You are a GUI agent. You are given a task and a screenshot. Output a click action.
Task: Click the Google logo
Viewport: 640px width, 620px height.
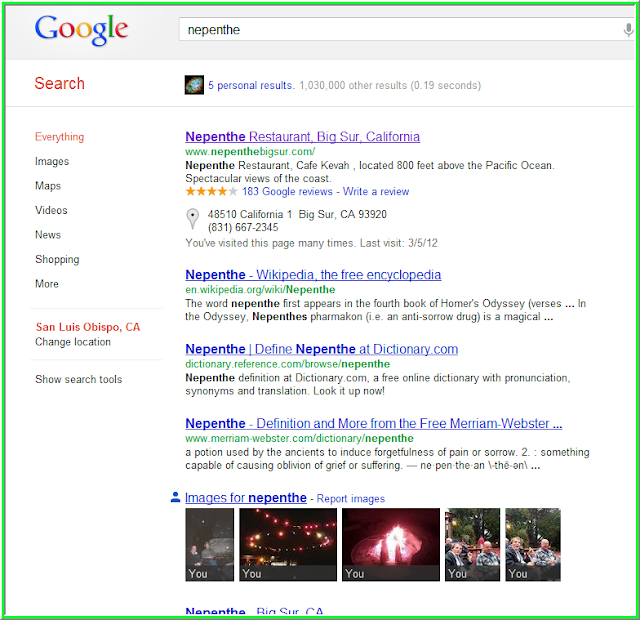tap(81, 30)
